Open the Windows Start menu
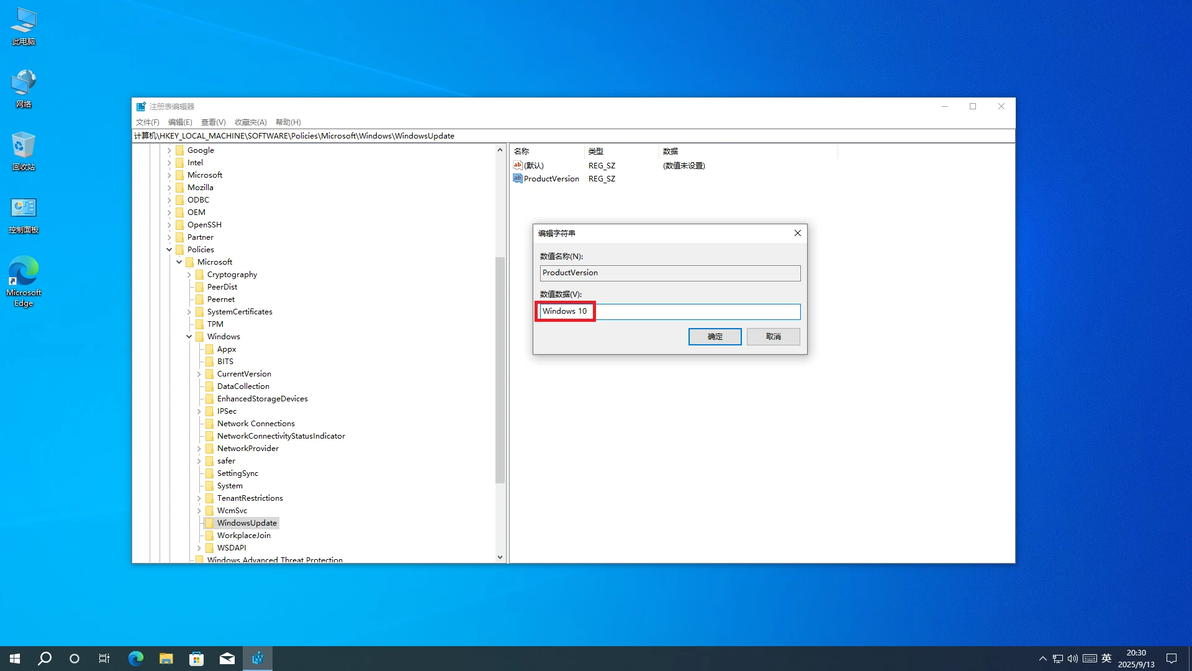This screenshot has height=671, width=1192. click(14, 658)
